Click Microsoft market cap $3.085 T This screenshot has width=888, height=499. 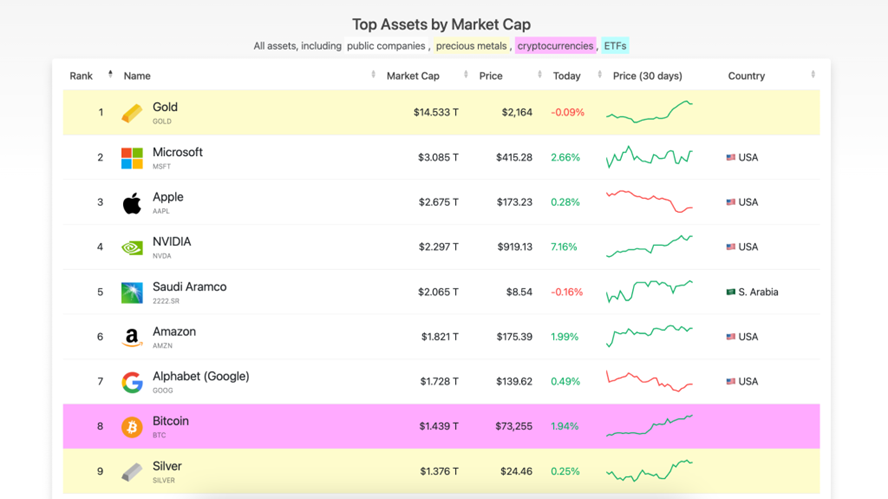click(x=438, y=157)
